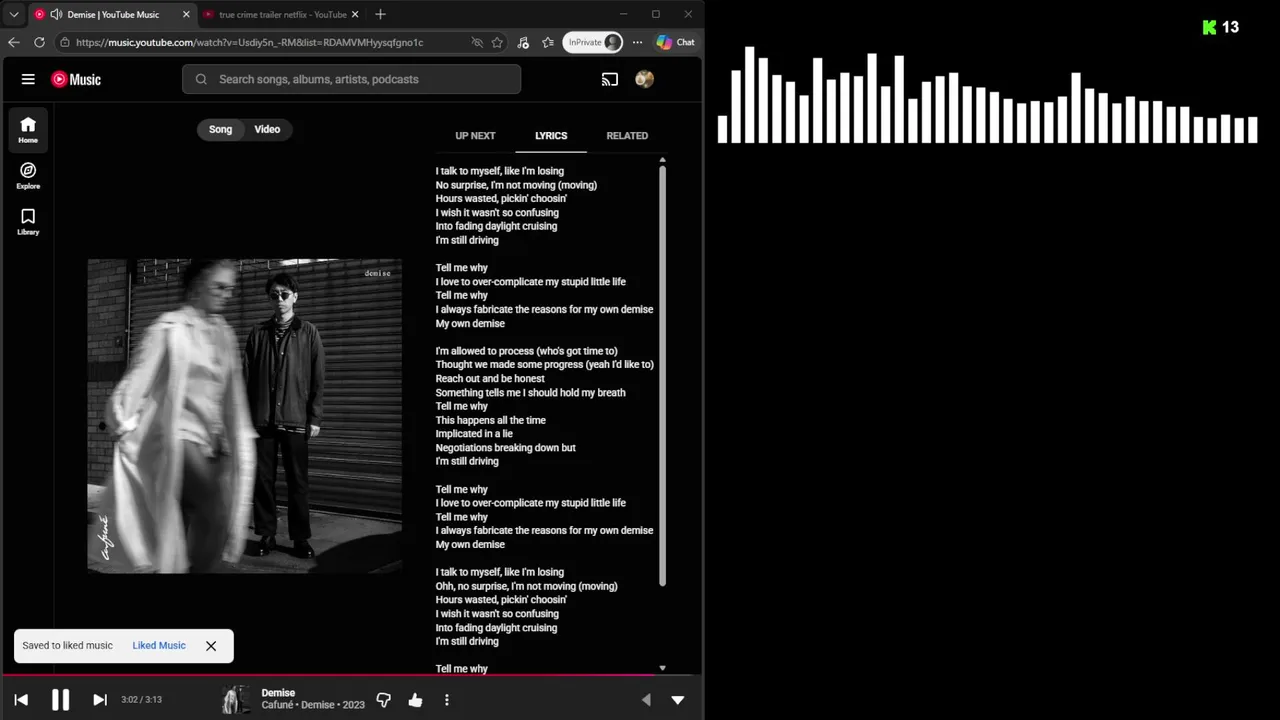The image size is (1280, 720).
Task: Click the Cast to device icon
Action: point(610,79)
